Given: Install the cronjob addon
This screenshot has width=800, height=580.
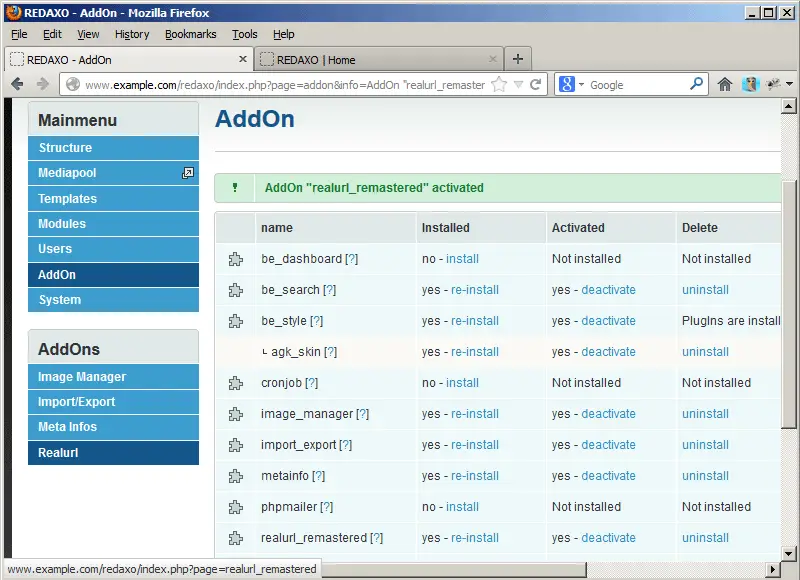Looking at the screenshot, I should tap(462, 383).
